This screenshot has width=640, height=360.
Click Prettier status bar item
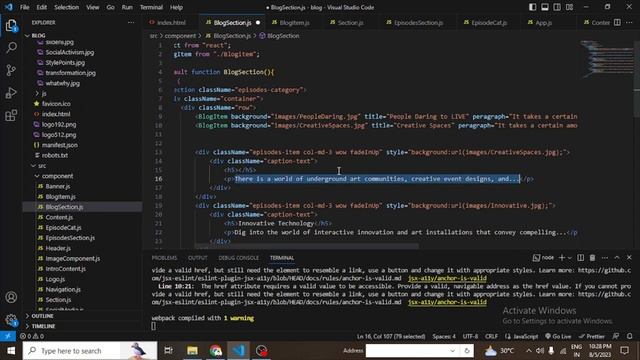coord(591,336)
